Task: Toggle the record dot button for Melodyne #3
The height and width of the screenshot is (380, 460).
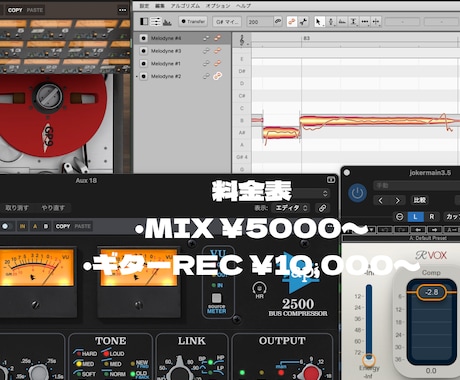Action: tap(144, 51)
